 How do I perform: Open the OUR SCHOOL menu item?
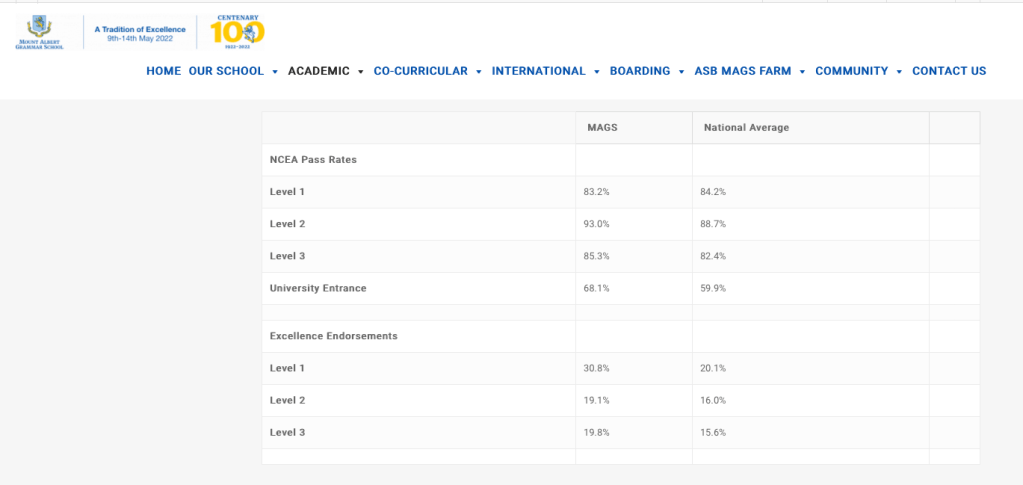point(226,71)
